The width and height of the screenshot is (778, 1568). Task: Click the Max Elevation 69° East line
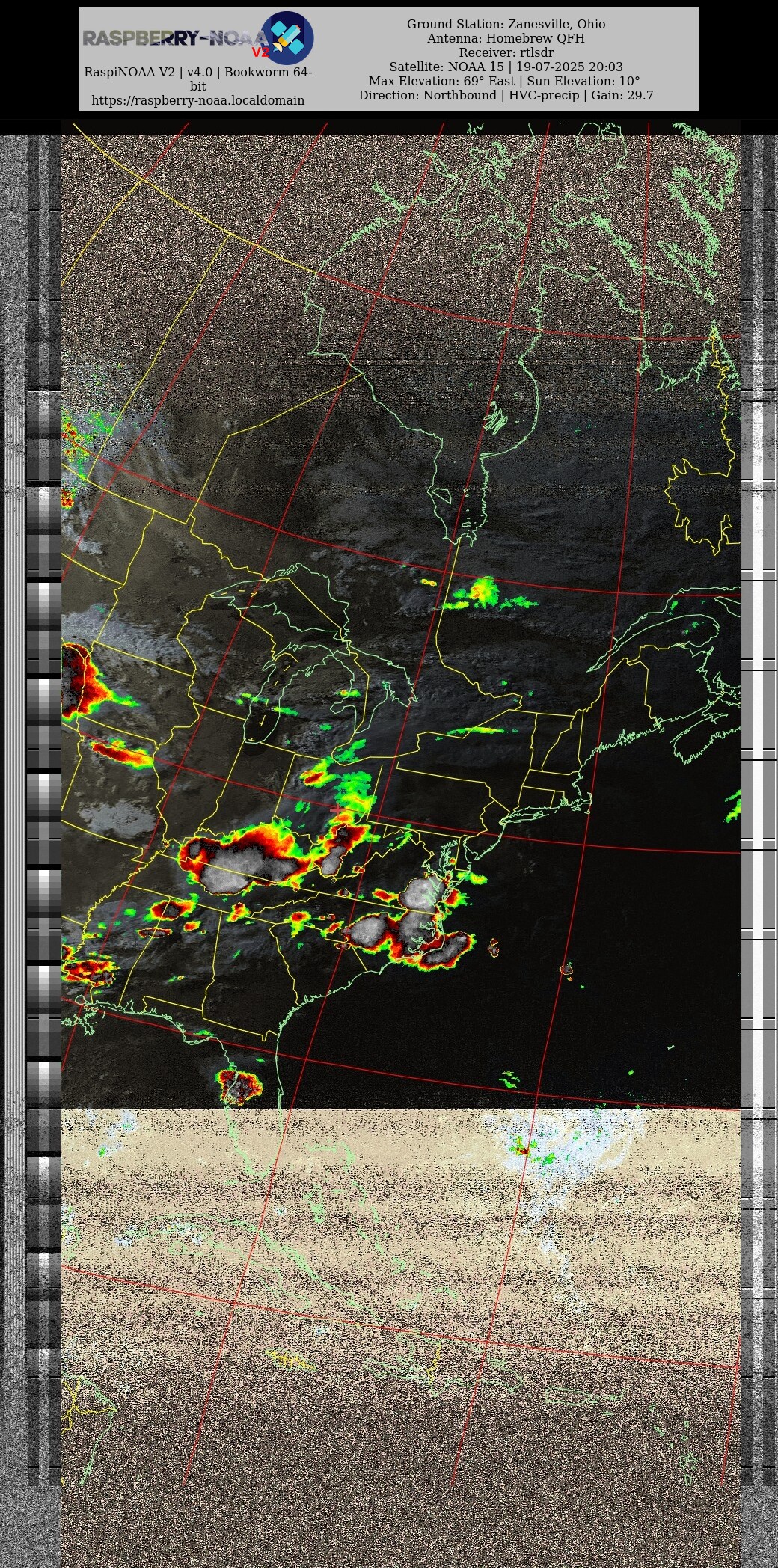[x=504, y=81]
